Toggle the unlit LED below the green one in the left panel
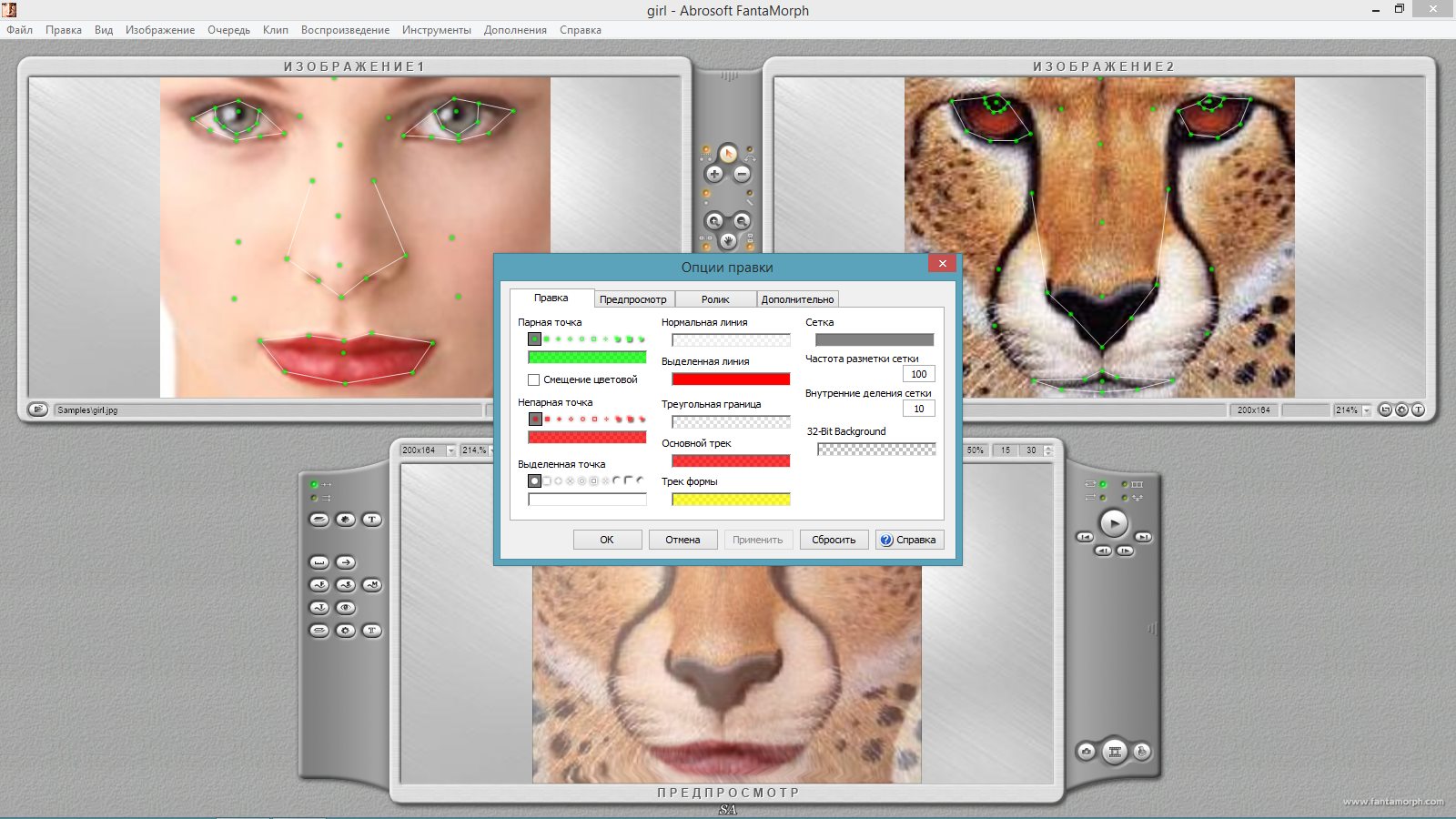1456x819 pixels. (x=314, y=498)
